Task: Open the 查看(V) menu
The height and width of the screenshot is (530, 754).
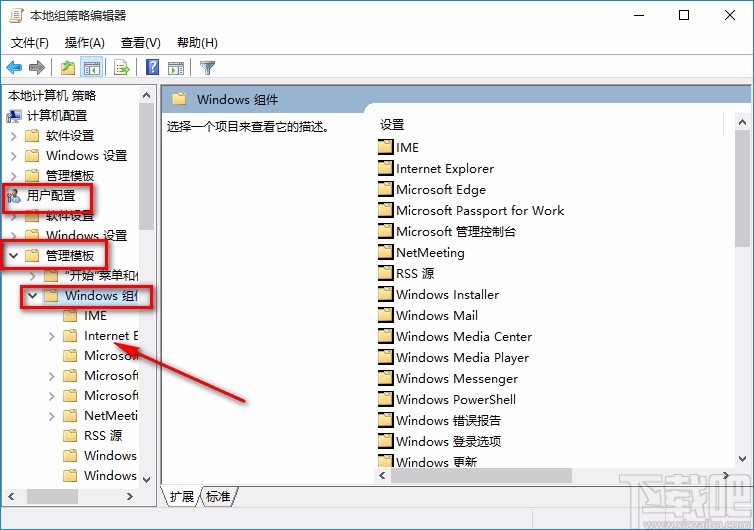Action: click(x=140, y=43)
